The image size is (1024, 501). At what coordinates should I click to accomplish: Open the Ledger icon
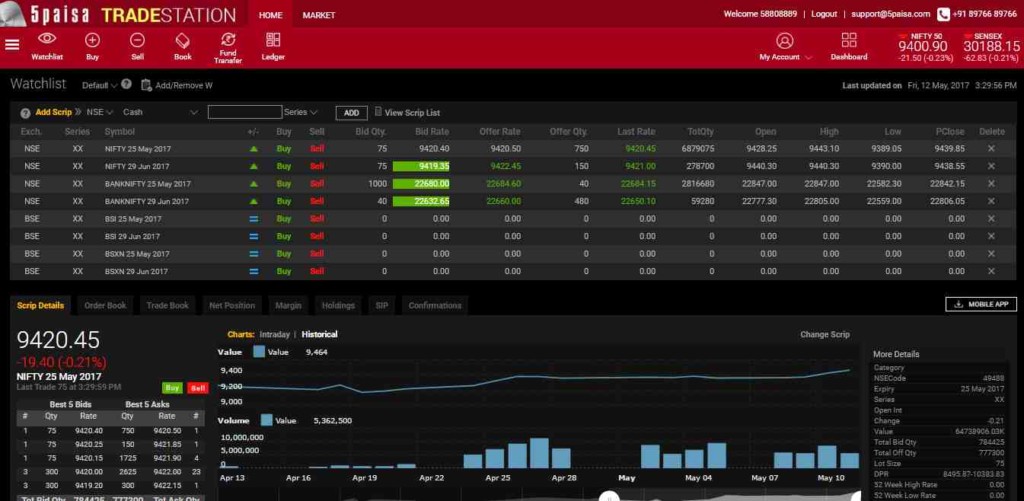(x=273, y=40)
